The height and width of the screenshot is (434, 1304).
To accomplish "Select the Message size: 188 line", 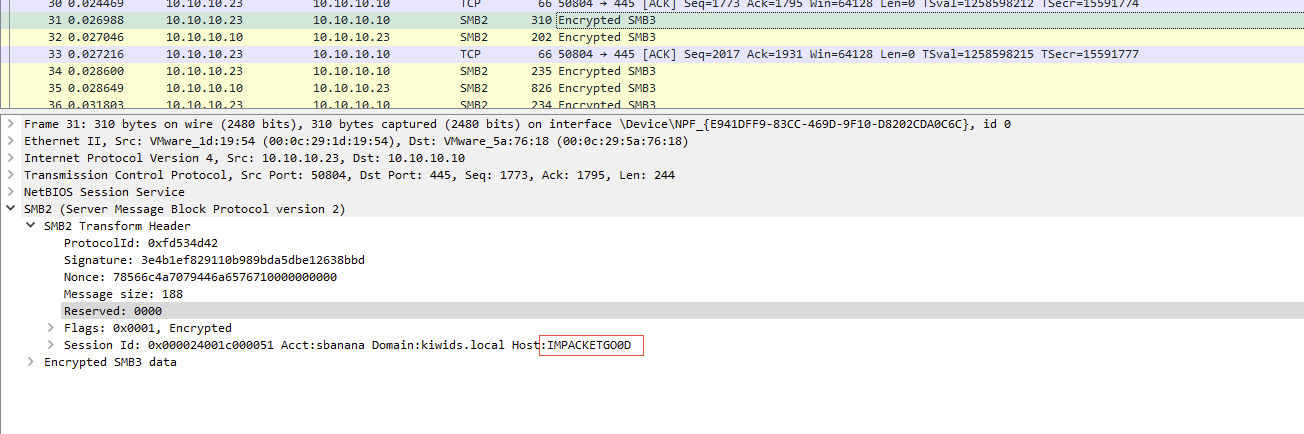I will (123, 294).
